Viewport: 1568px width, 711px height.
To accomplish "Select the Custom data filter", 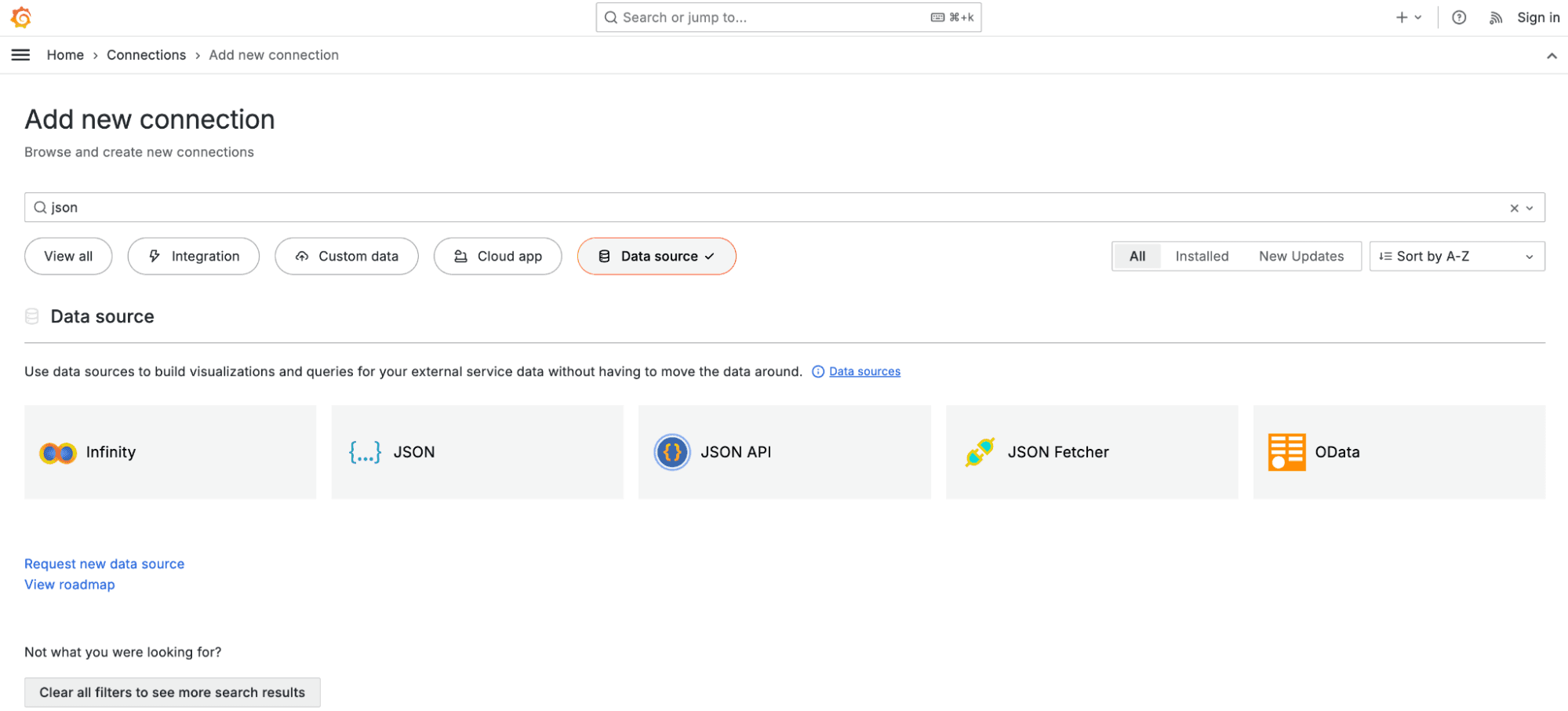I will click(347, 257).
